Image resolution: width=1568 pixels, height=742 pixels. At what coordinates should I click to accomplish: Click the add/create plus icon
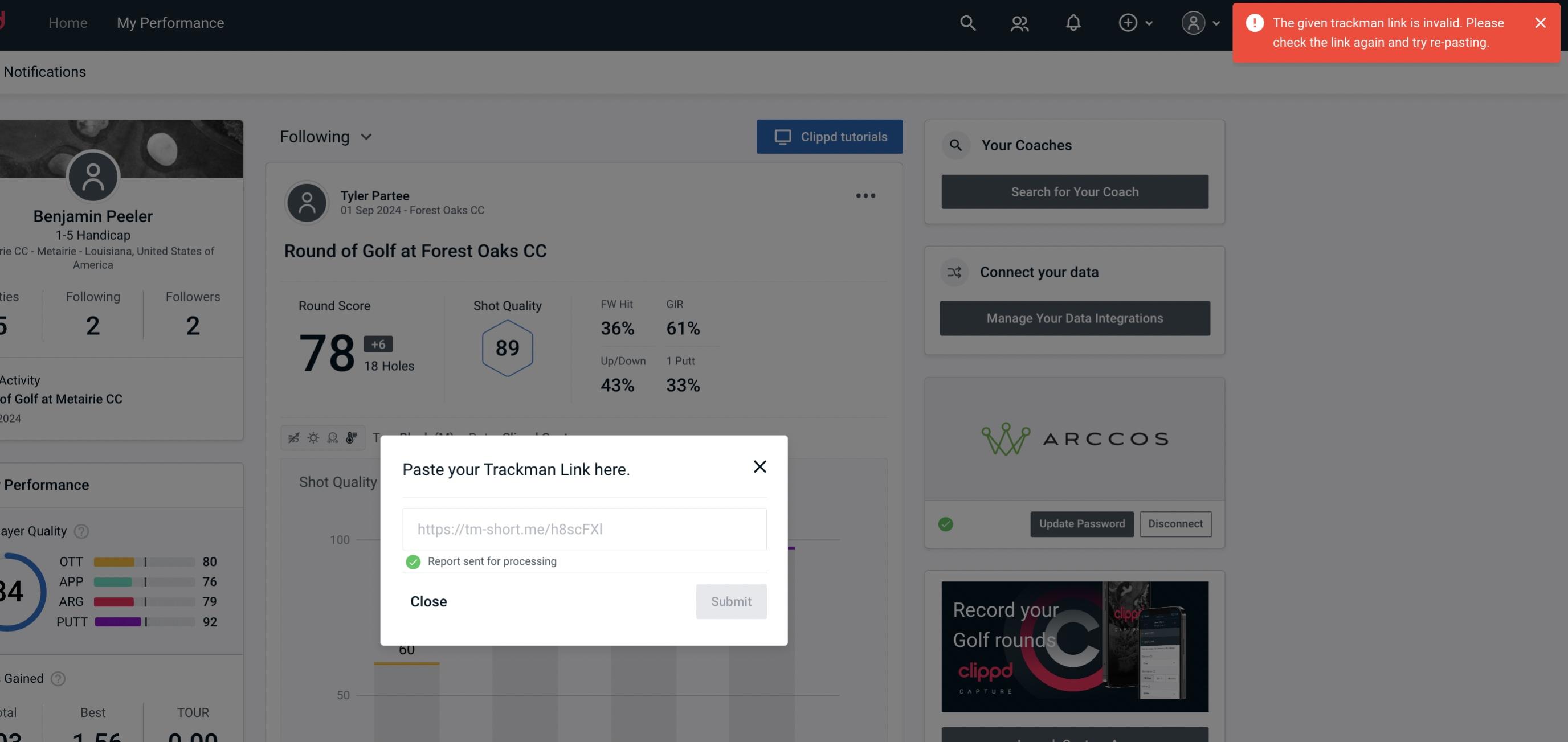click(x=1126, y=22)
